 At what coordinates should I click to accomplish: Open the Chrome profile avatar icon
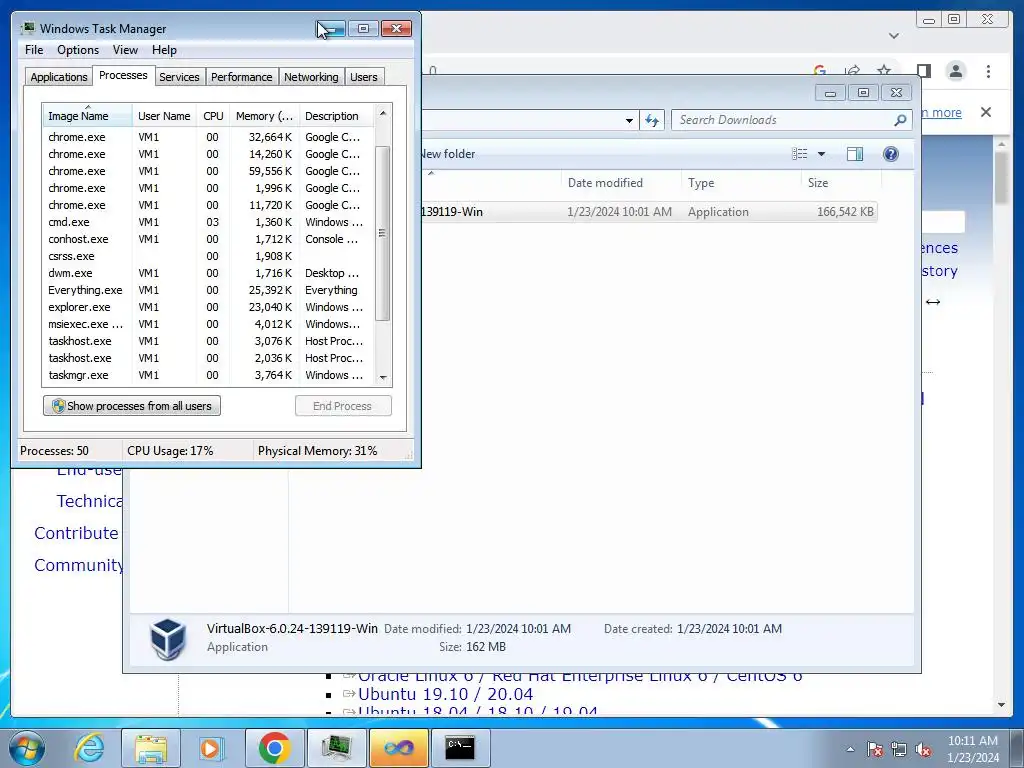(955, 71)
